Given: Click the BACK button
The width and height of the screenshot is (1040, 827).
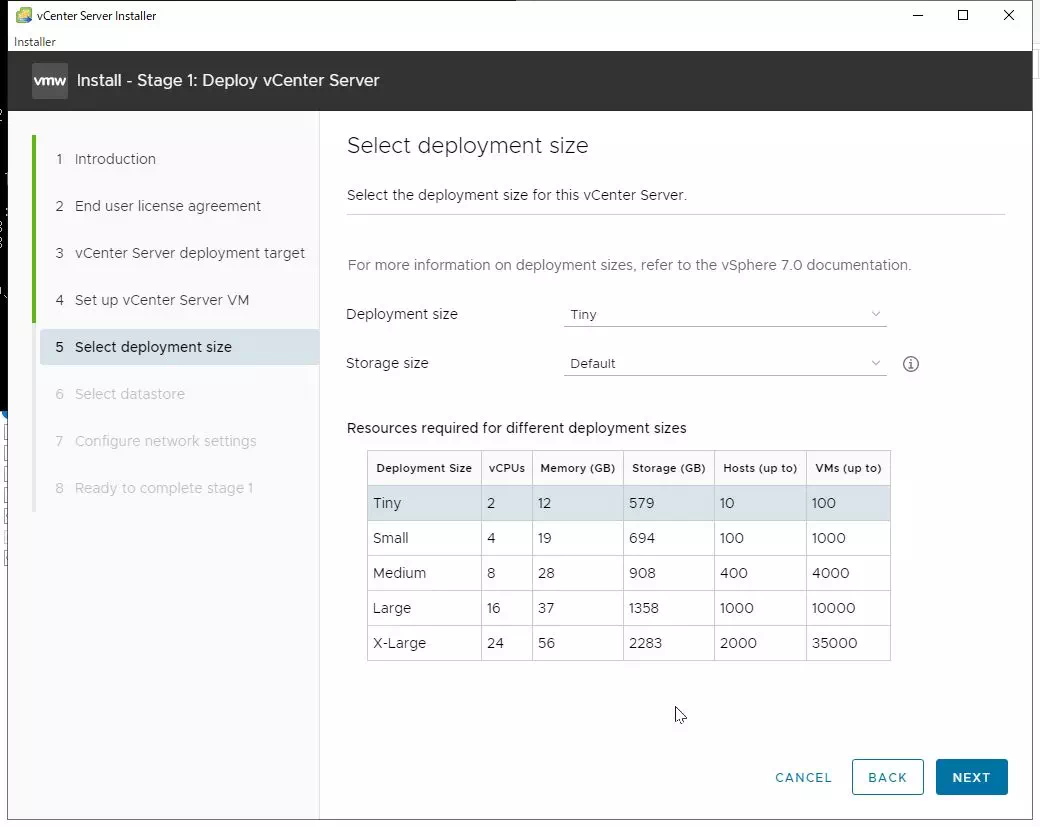Looking at the screenshot, I should pyautogui.click(x=887, y=777).
